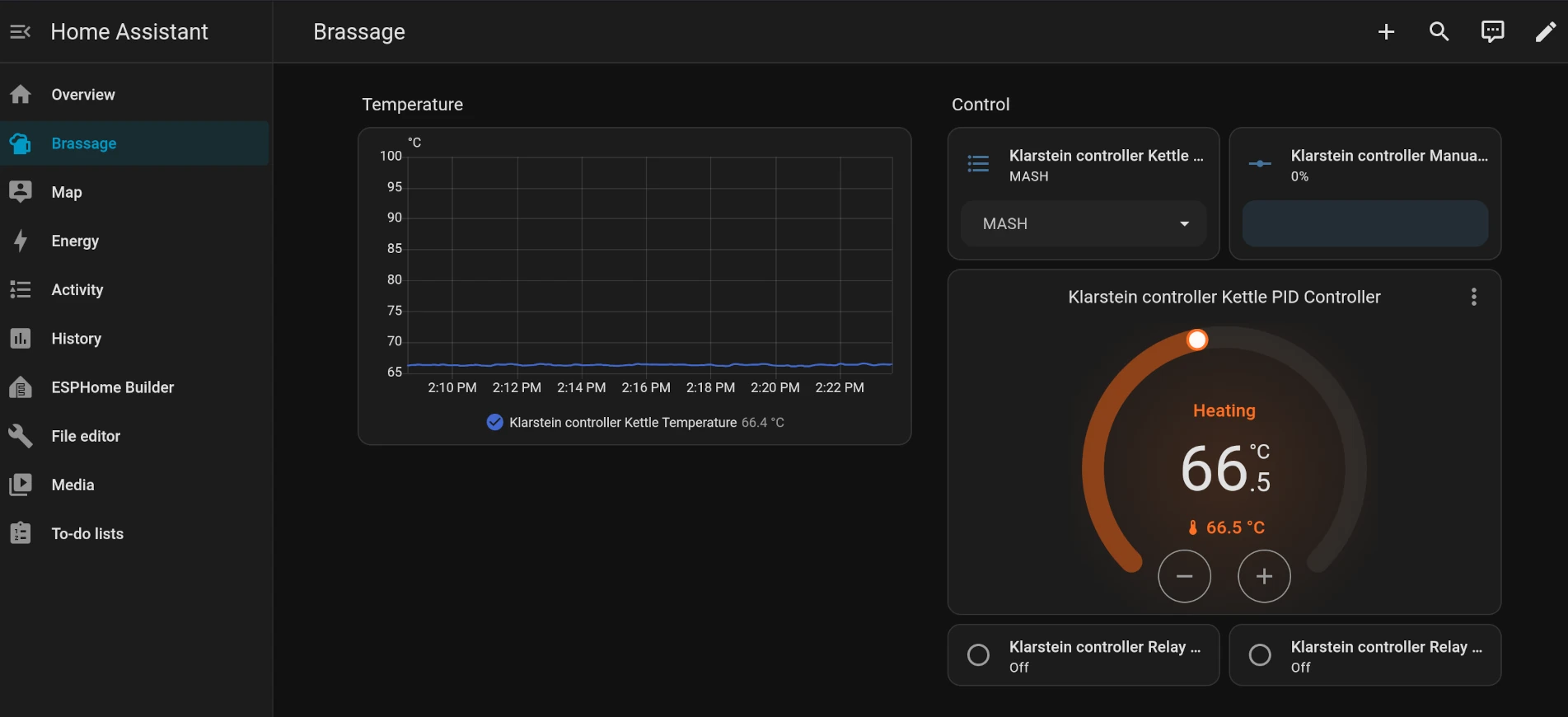Open the Activity list icon
The image size is (1568, 717).
point(21,289)
